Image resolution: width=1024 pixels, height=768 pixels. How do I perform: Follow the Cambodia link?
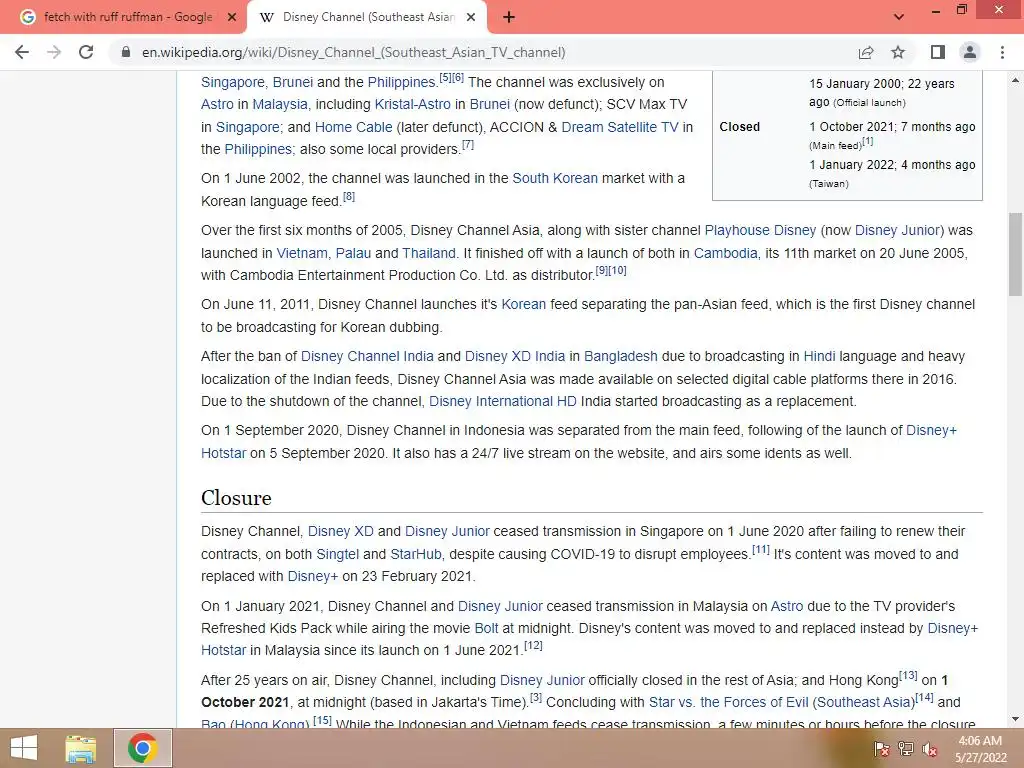[726, 253]
